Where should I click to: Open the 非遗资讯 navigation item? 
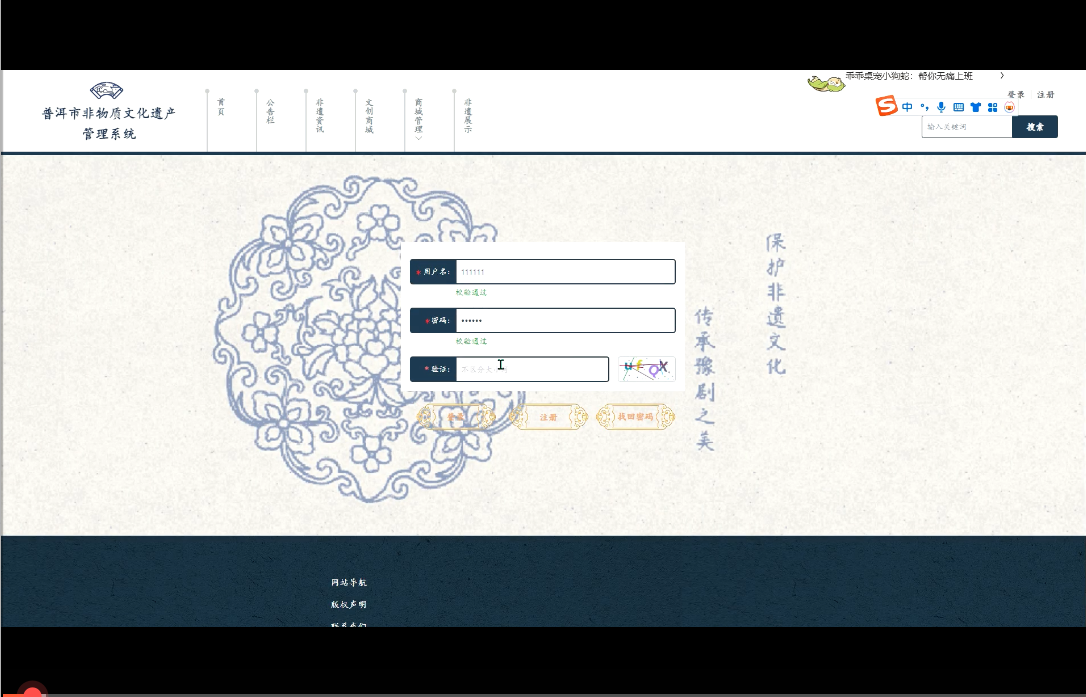(x=319, y=115)
